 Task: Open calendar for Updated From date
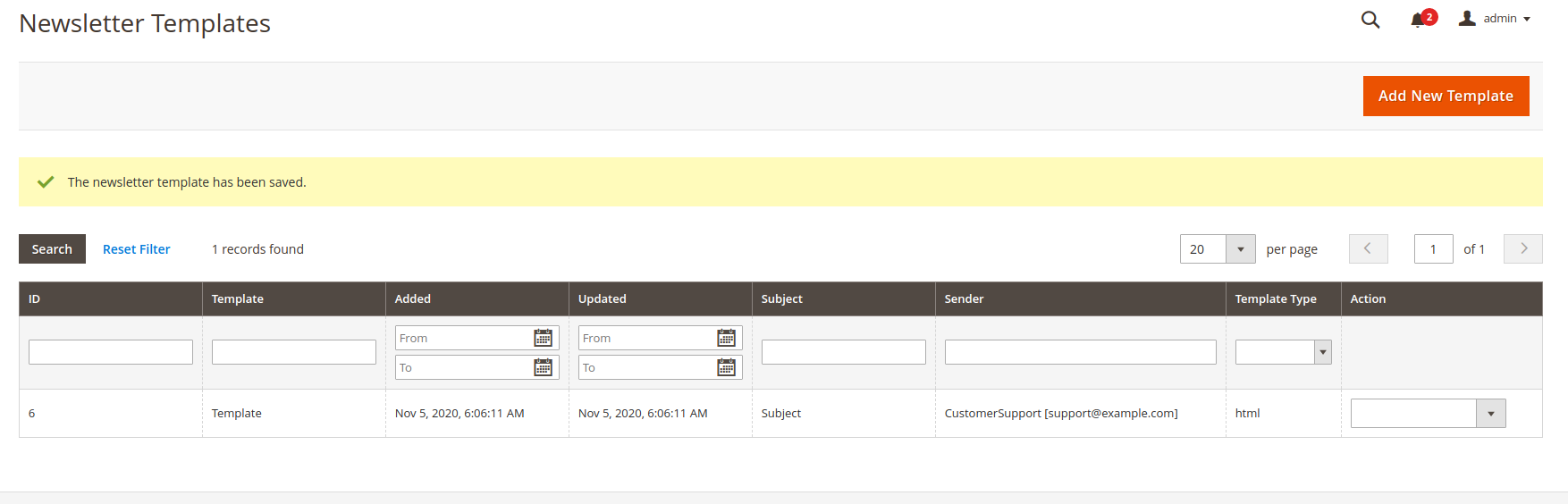pyautogui.click(x=726, y=338)
